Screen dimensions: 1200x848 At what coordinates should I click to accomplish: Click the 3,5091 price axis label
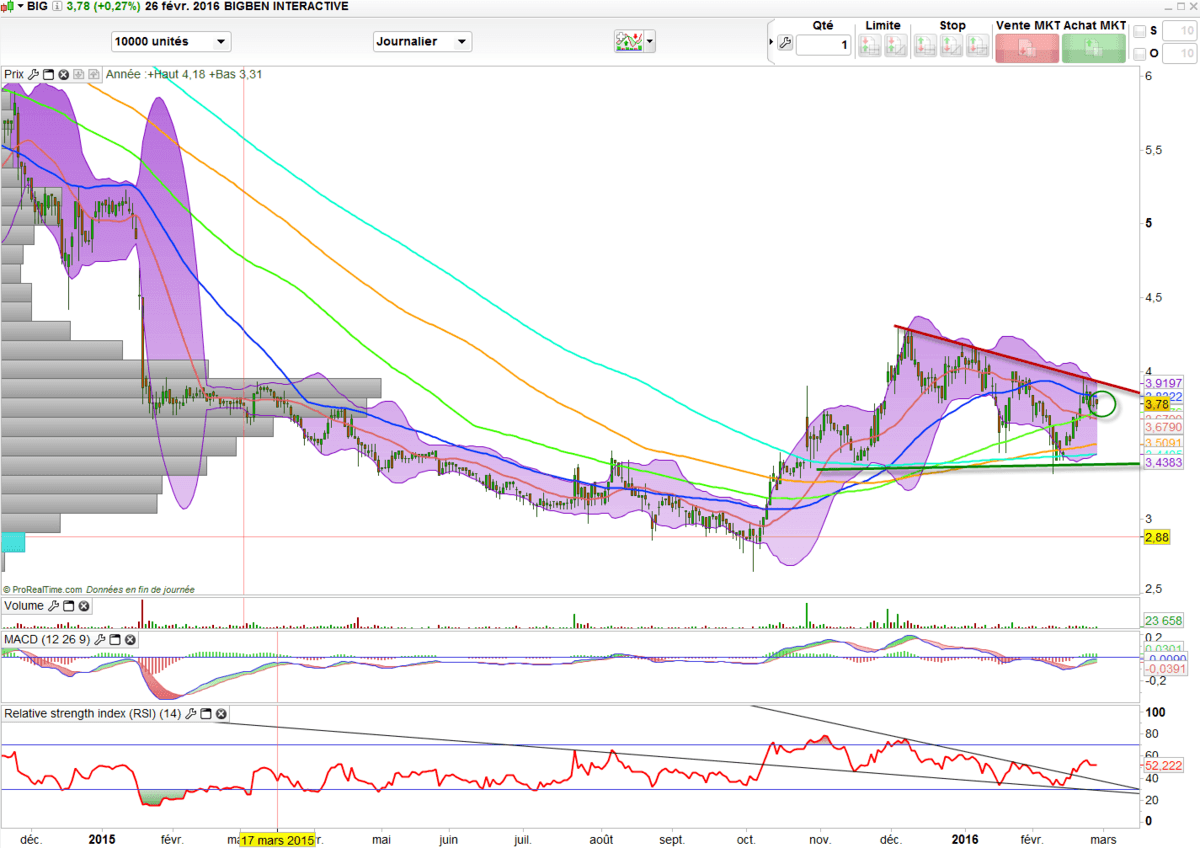[1164, 442]
